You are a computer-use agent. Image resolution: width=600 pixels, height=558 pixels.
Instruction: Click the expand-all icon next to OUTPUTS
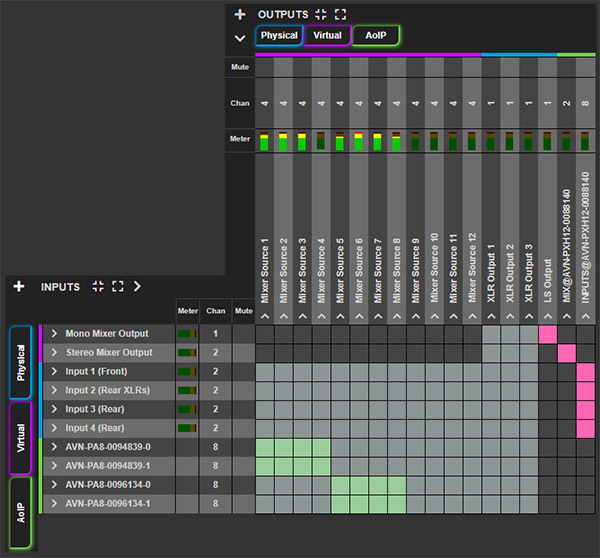click(341, 14)
